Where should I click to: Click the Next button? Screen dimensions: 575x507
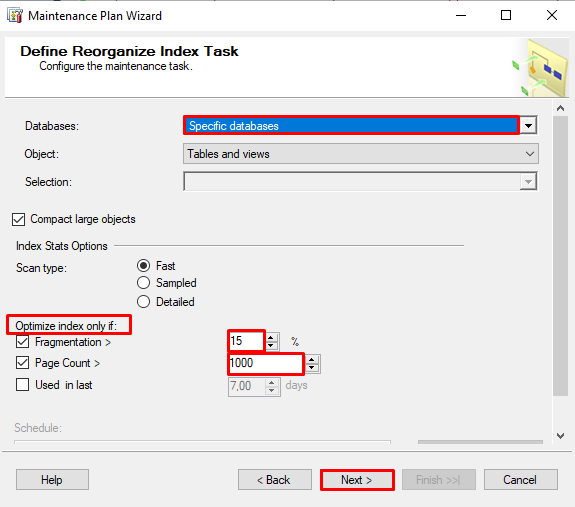[357, 480]
